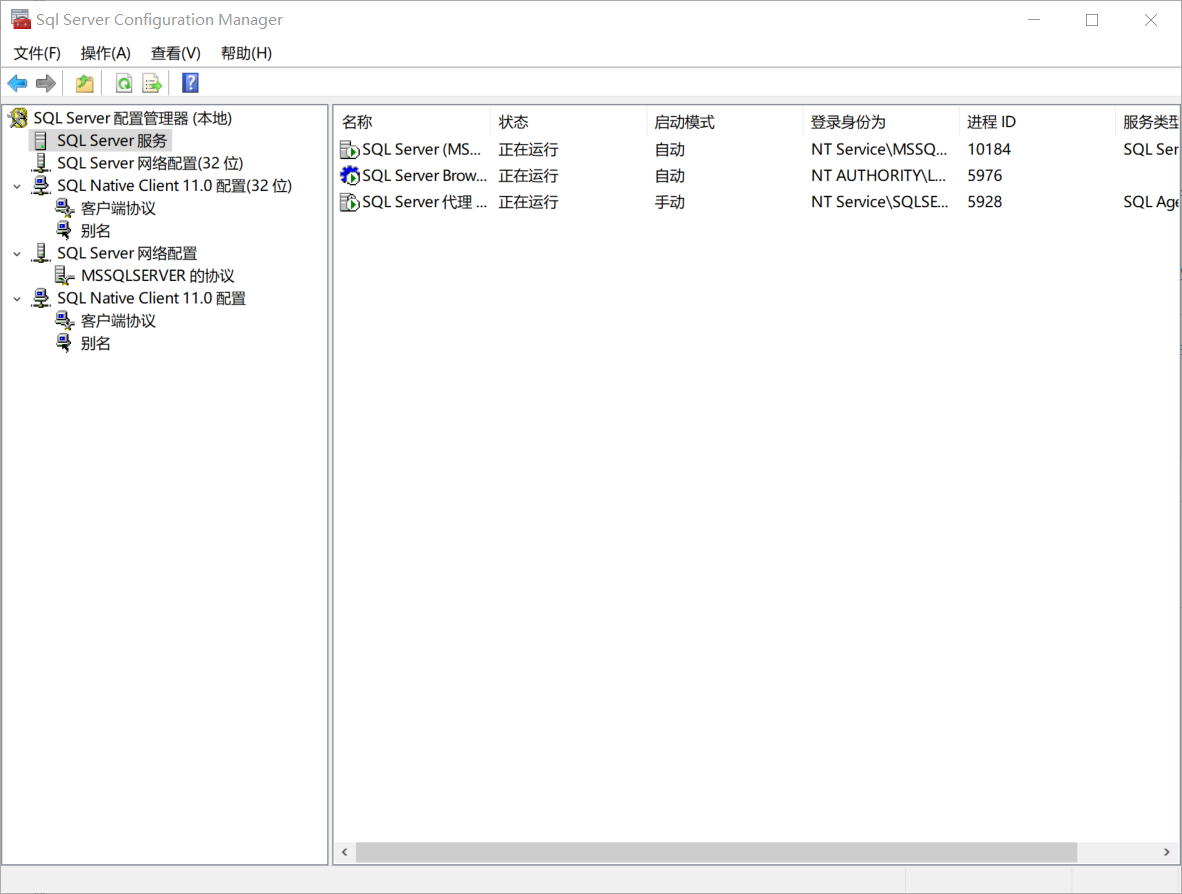Collapse SQL Native Client 11.0 配置(32 位) node
This screenshot has width=1182, height=894.
tap(17, 186)
